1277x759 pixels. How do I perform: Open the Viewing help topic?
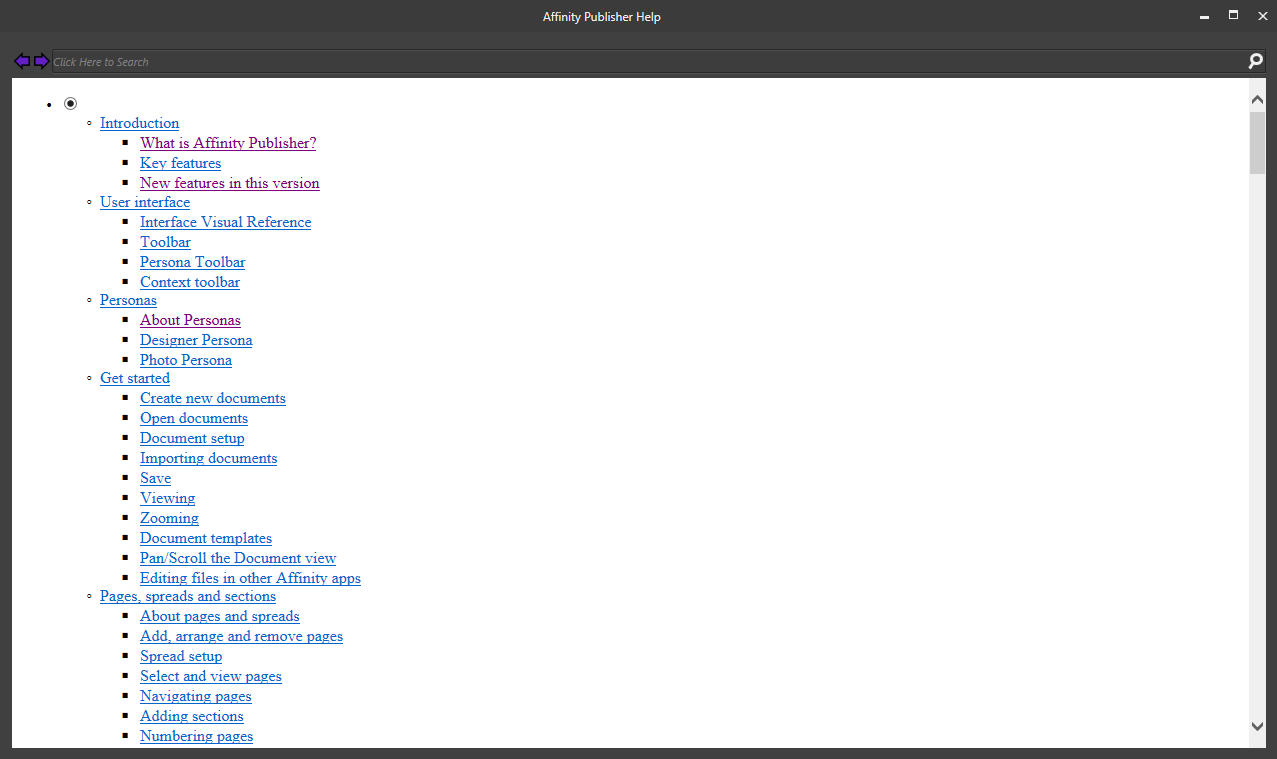click(167, 498)
